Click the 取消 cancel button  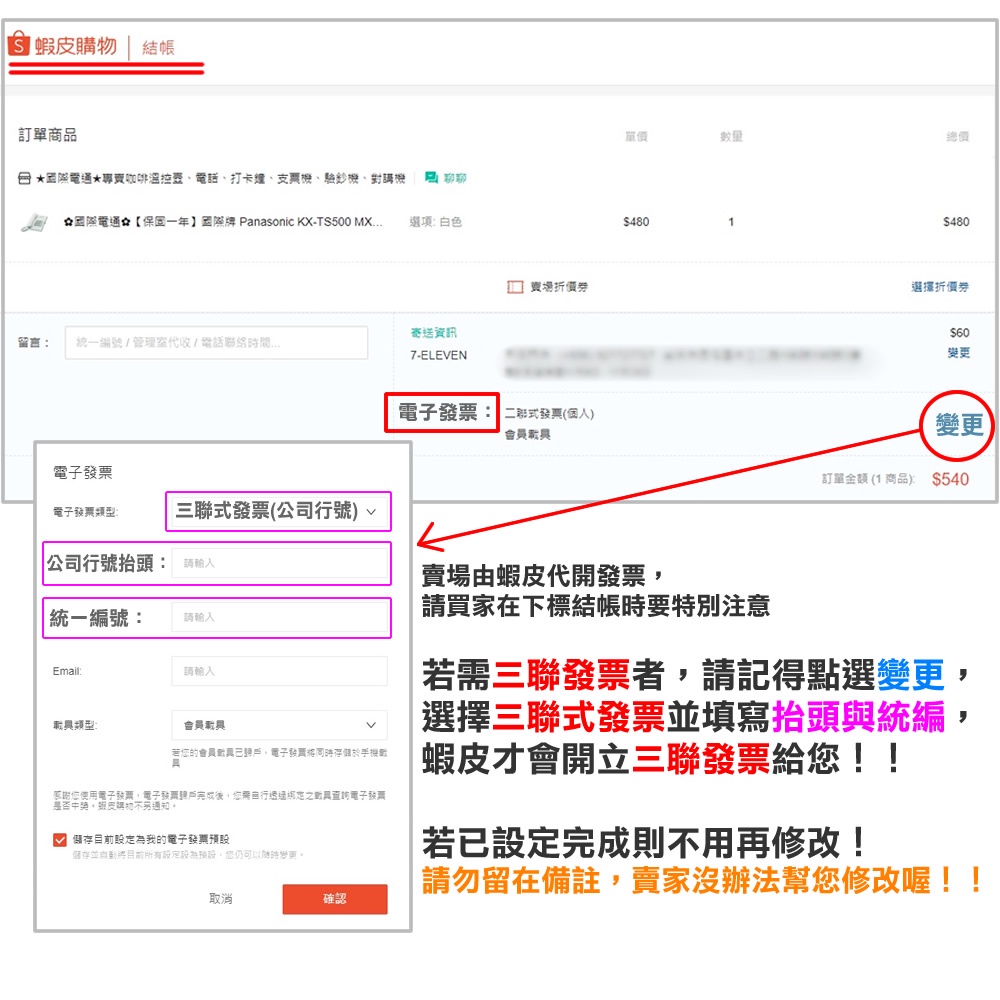tap(221, 899)
